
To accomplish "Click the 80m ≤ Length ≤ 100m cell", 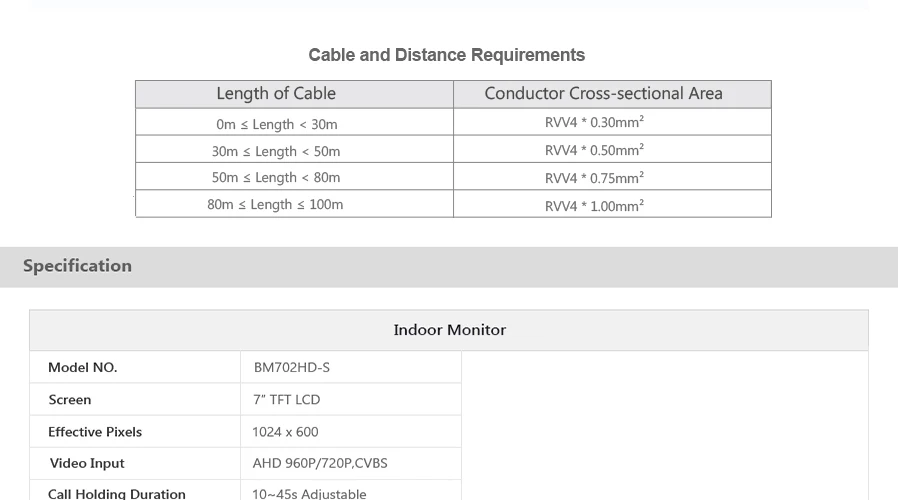I will tap(294, 204).
